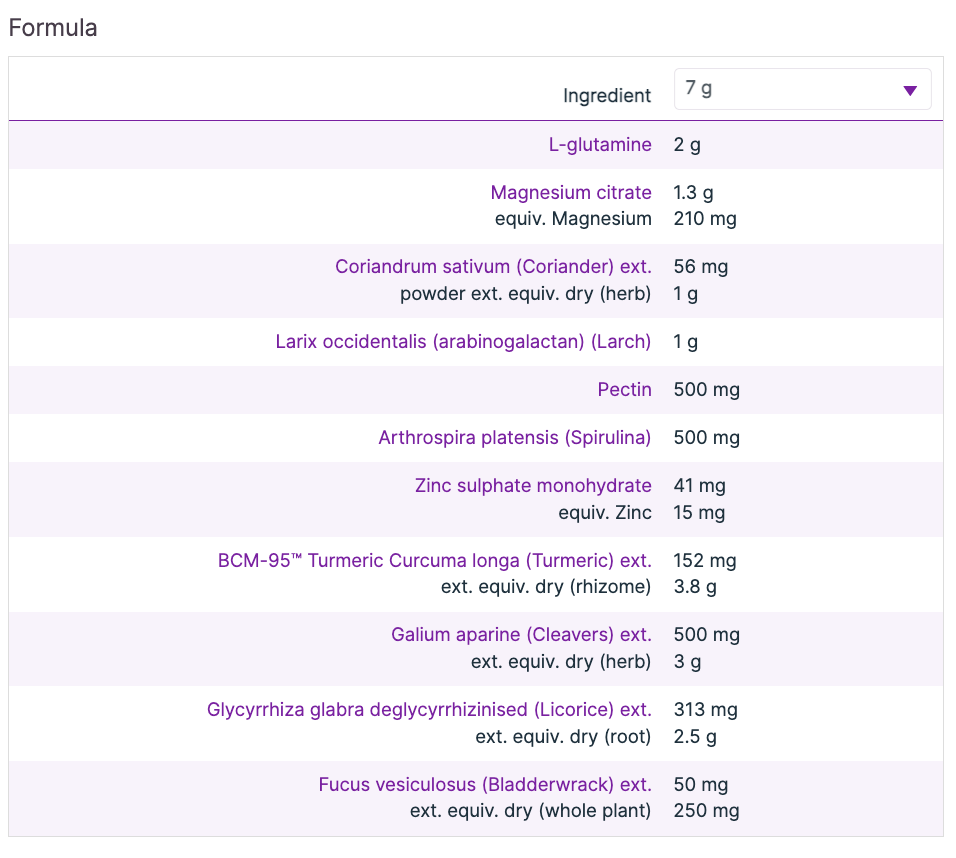This screenshot has height=858, width=956.
Task: Click the purple dropdown arrow icon
Action: pyautogui.click(x=910, y=90)
